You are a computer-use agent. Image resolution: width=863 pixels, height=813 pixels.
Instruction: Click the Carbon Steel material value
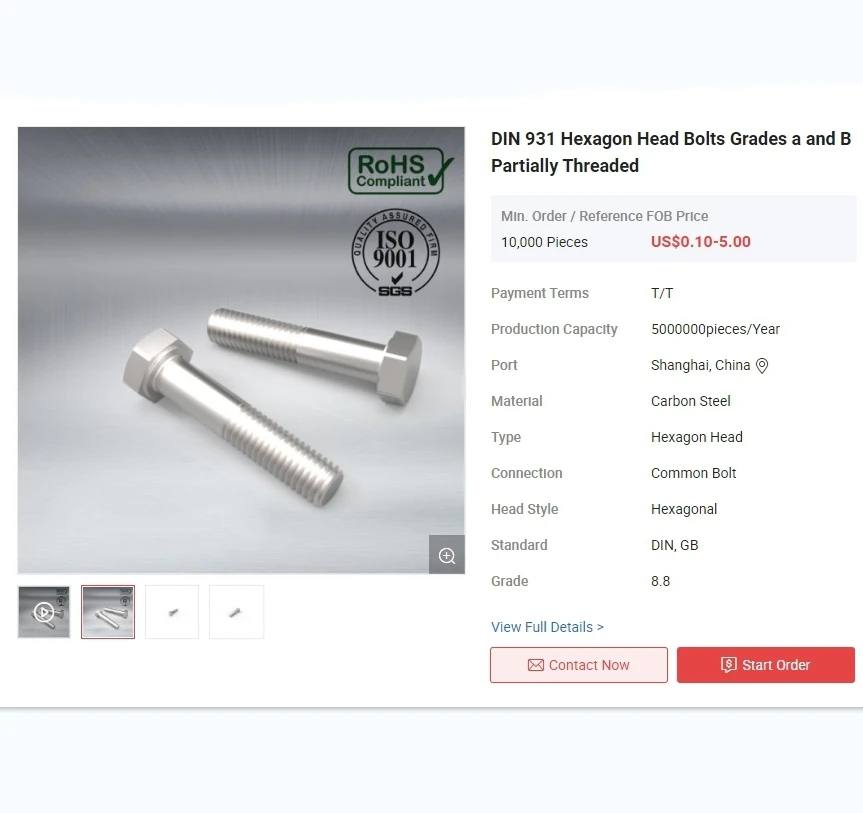(691, 401)
